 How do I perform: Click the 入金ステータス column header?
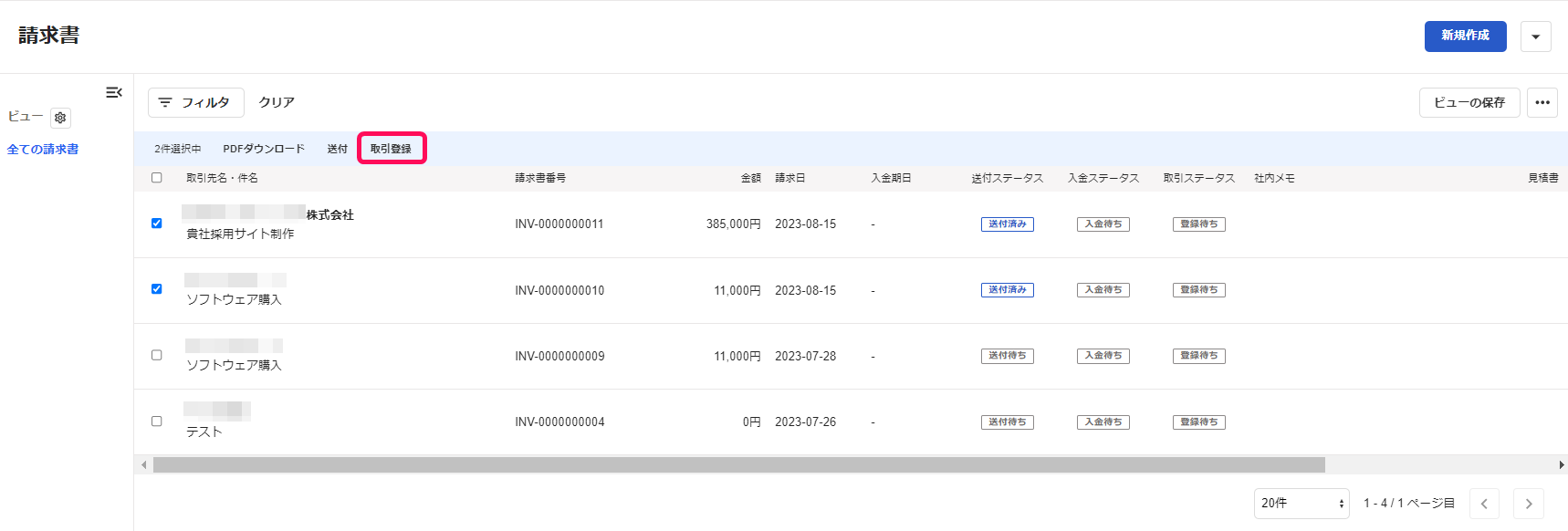(x=1103, y=178)
